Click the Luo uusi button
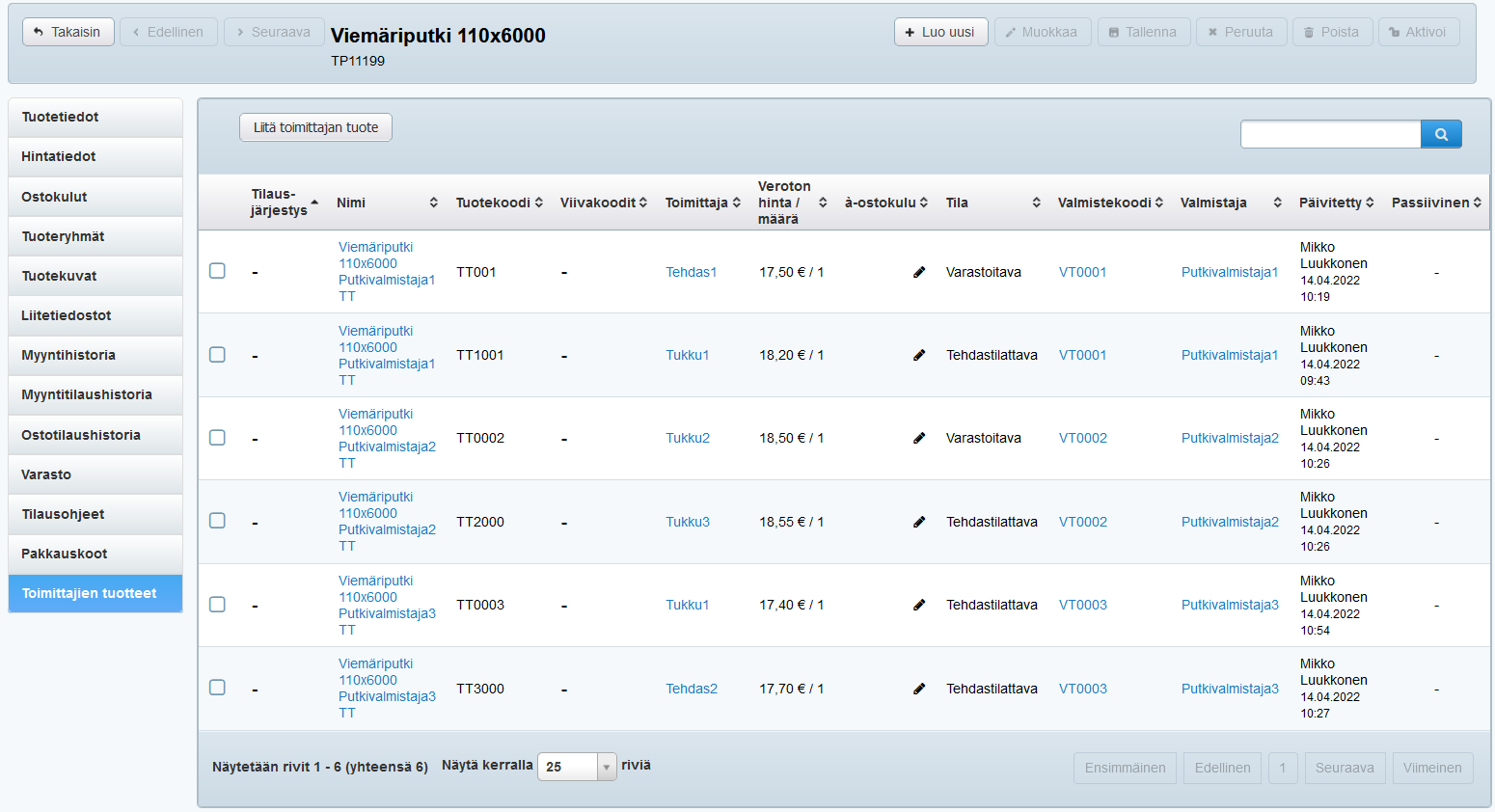The width and height of the screenshot is (1495, 812). pyautogui.click(x=940, y=32)
